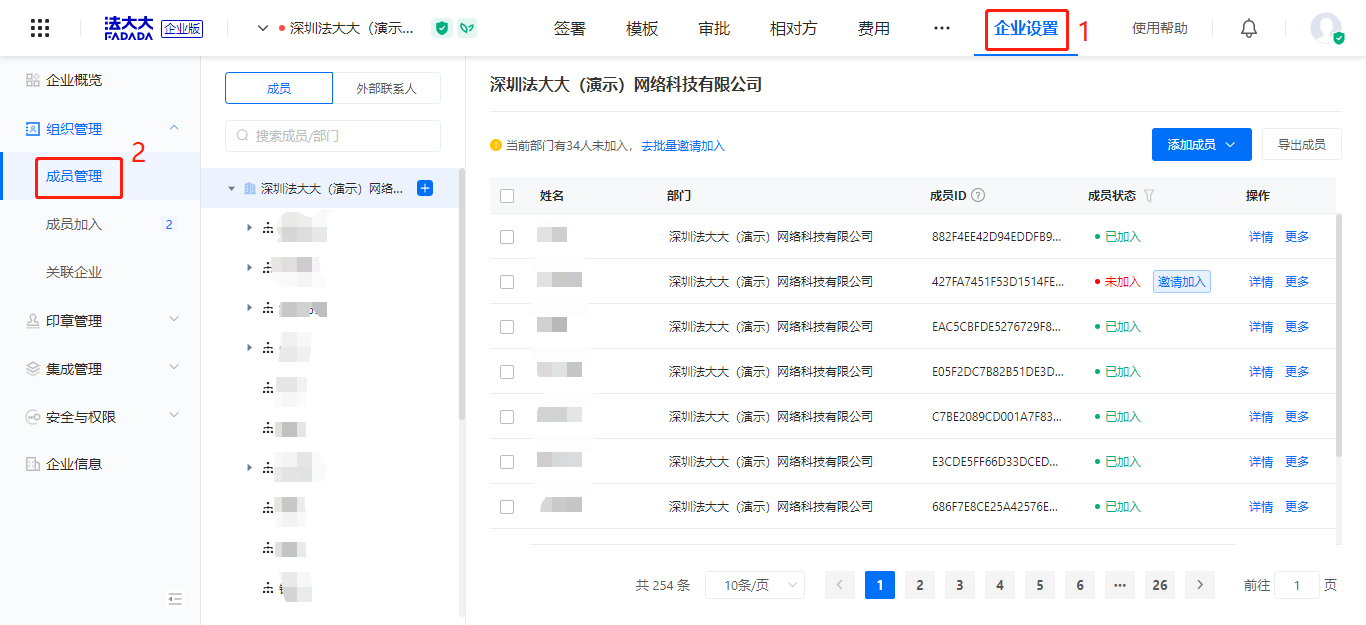Open the company switcher dropdown arrow

[263, 28]
